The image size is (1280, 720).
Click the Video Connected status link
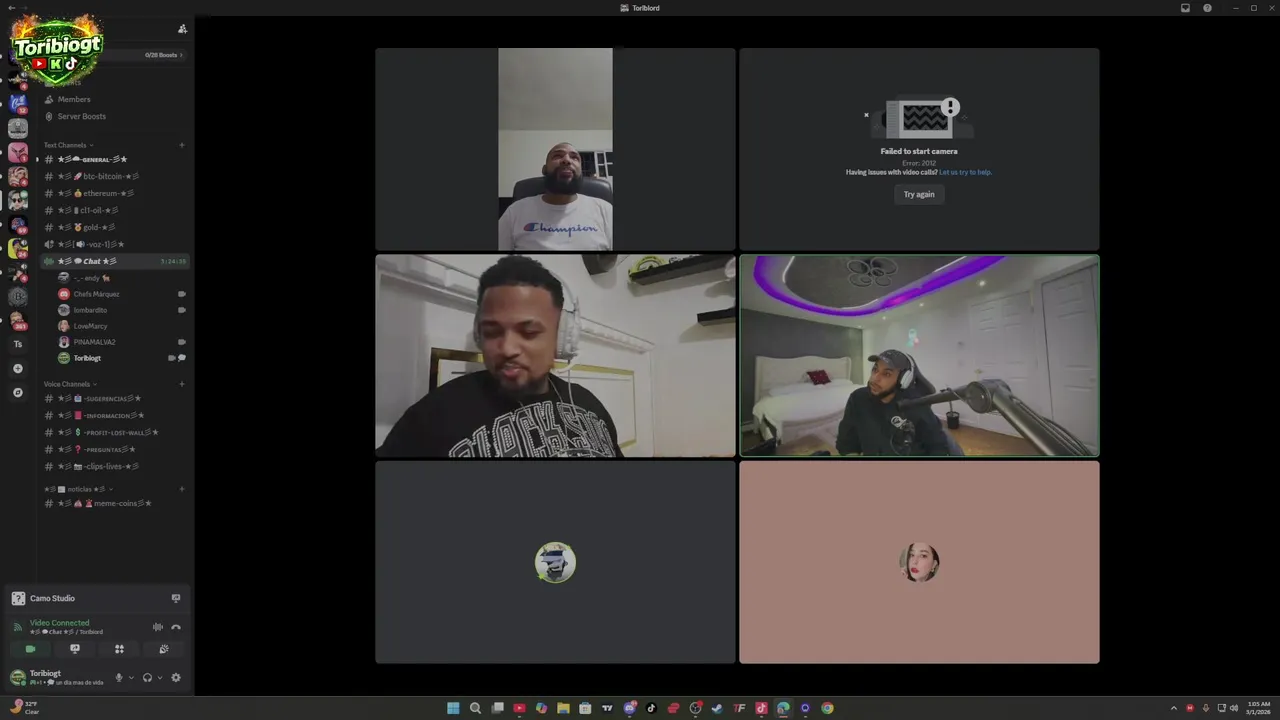[59, 623]
